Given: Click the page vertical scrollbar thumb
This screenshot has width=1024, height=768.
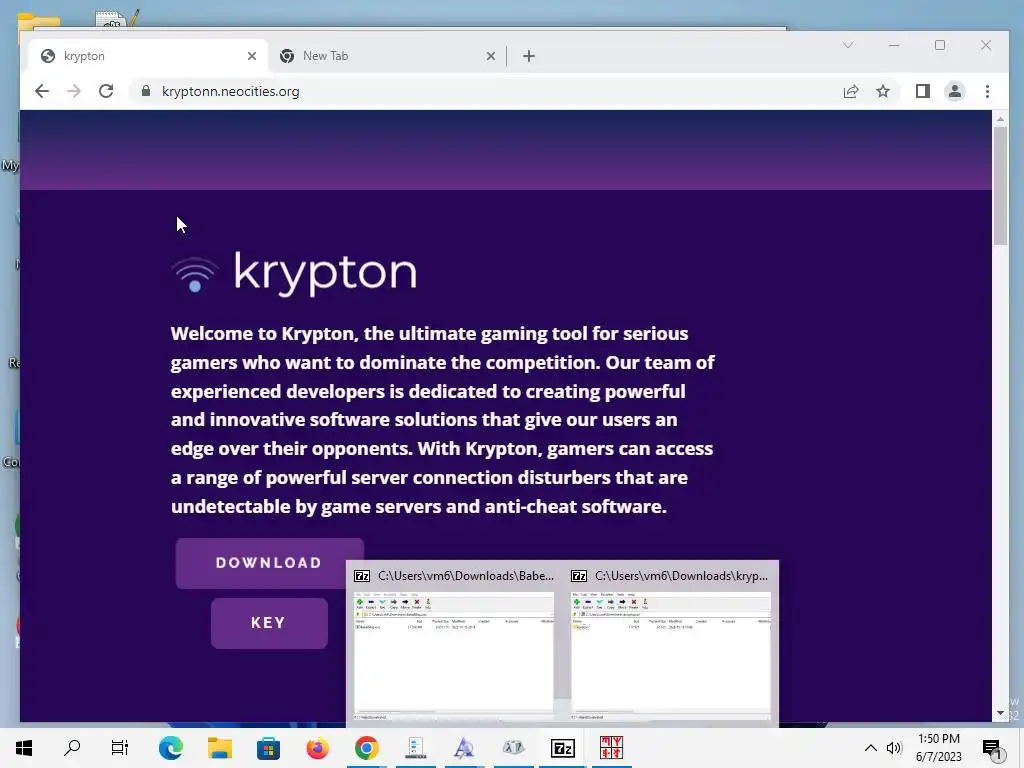Looking at the screenshot, I should pos(1000,186).
